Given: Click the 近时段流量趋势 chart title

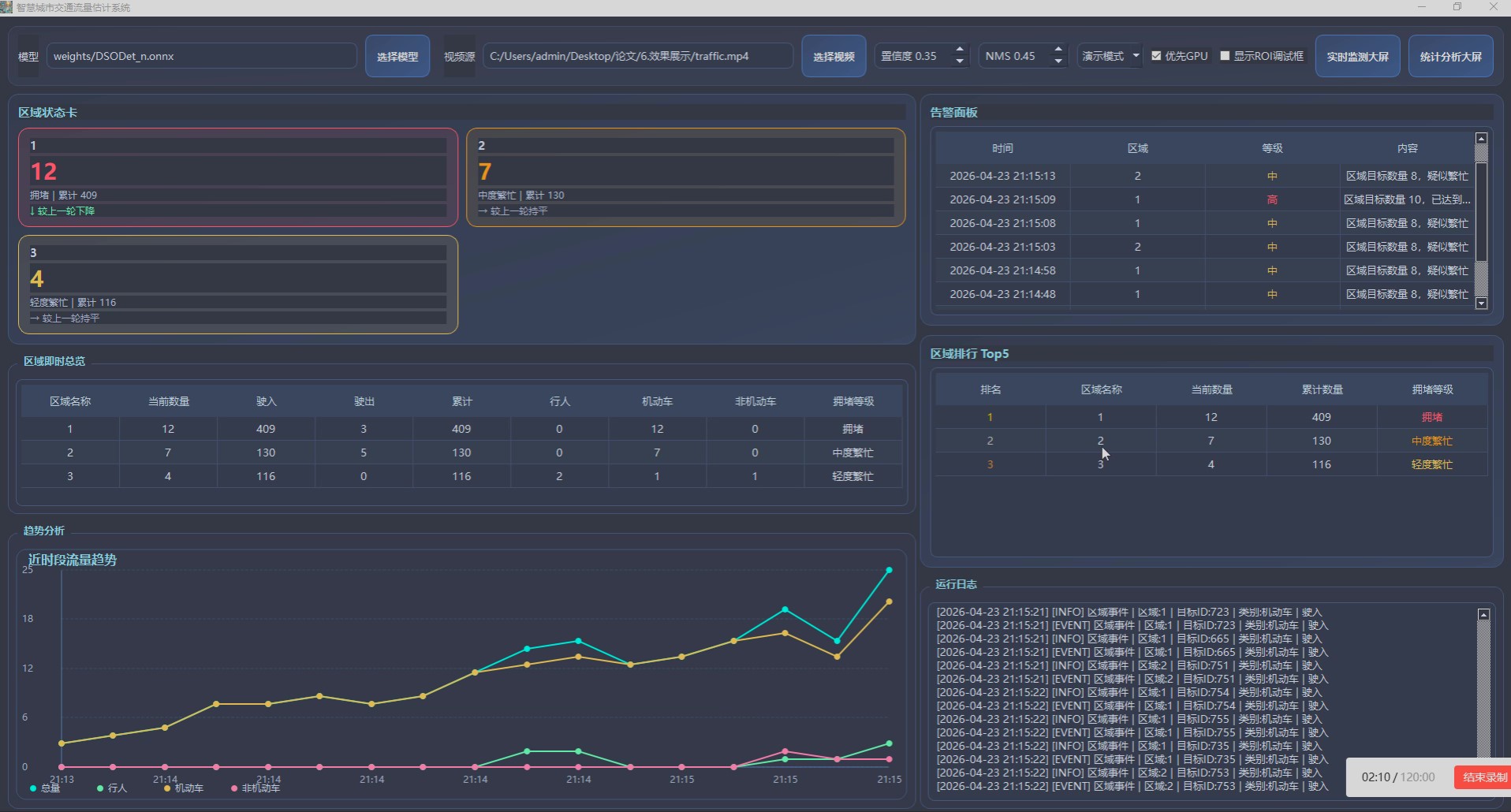Looking at the screenshot, I should tap(73, 560).
